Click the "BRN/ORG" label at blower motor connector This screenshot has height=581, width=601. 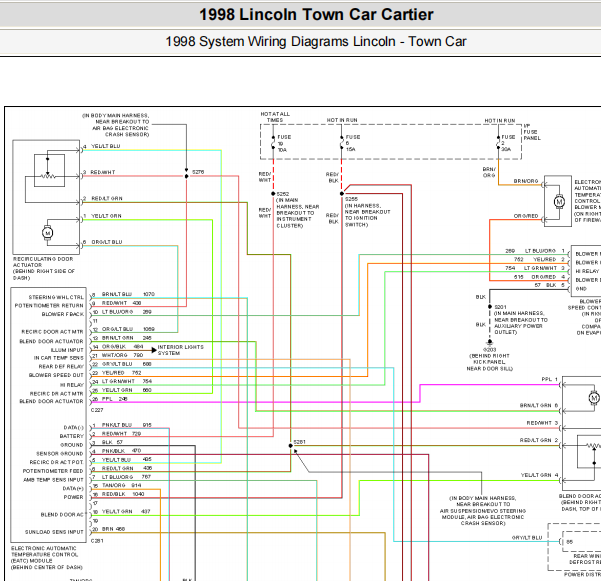tap(526, 181)
